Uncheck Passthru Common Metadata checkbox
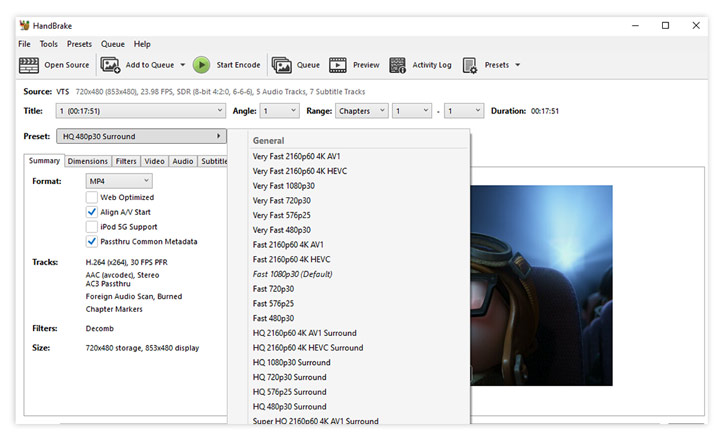 pyautogui.click(x=91, y=241)
